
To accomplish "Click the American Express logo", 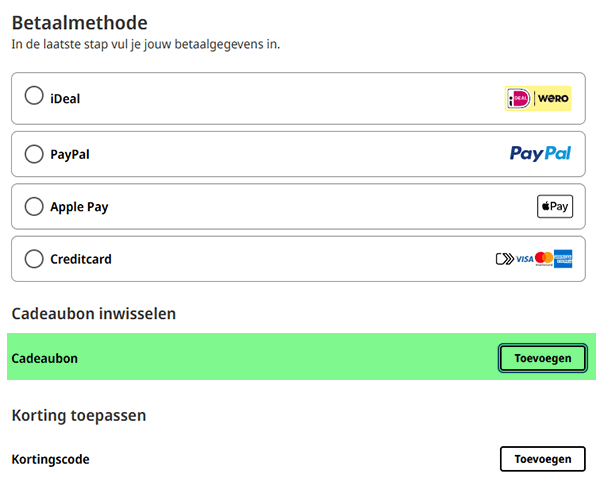I will pyautogui.click(x=562, y=259).
